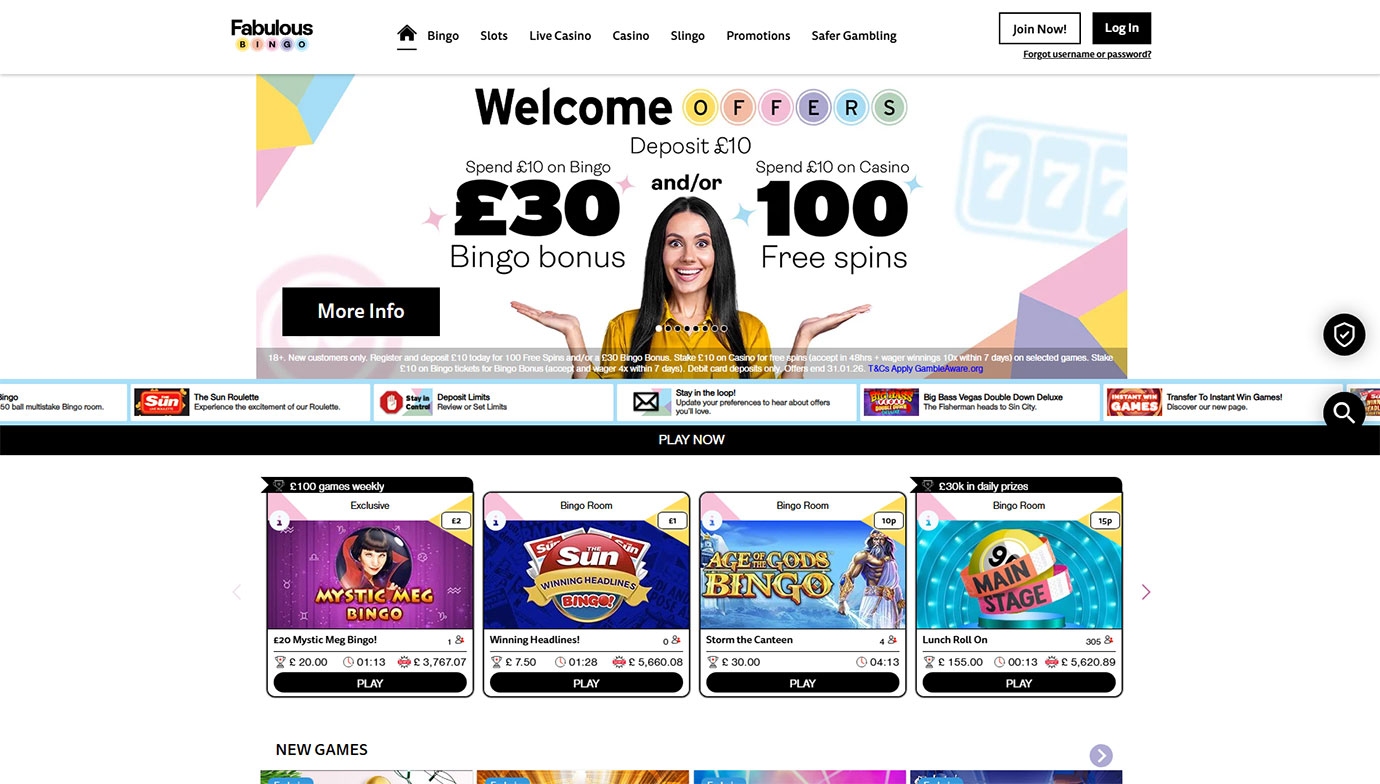The width and height of the screenshot is (1380, 784).
Task: Click the Join Now! button
Action: coord(1040,28)
